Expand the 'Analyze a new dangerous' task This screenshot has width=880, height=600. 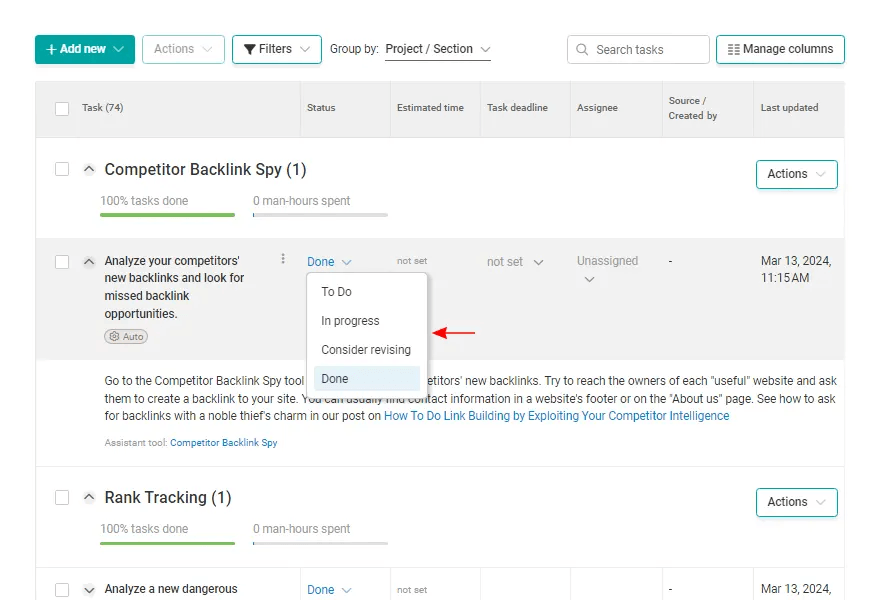[89, 589]
